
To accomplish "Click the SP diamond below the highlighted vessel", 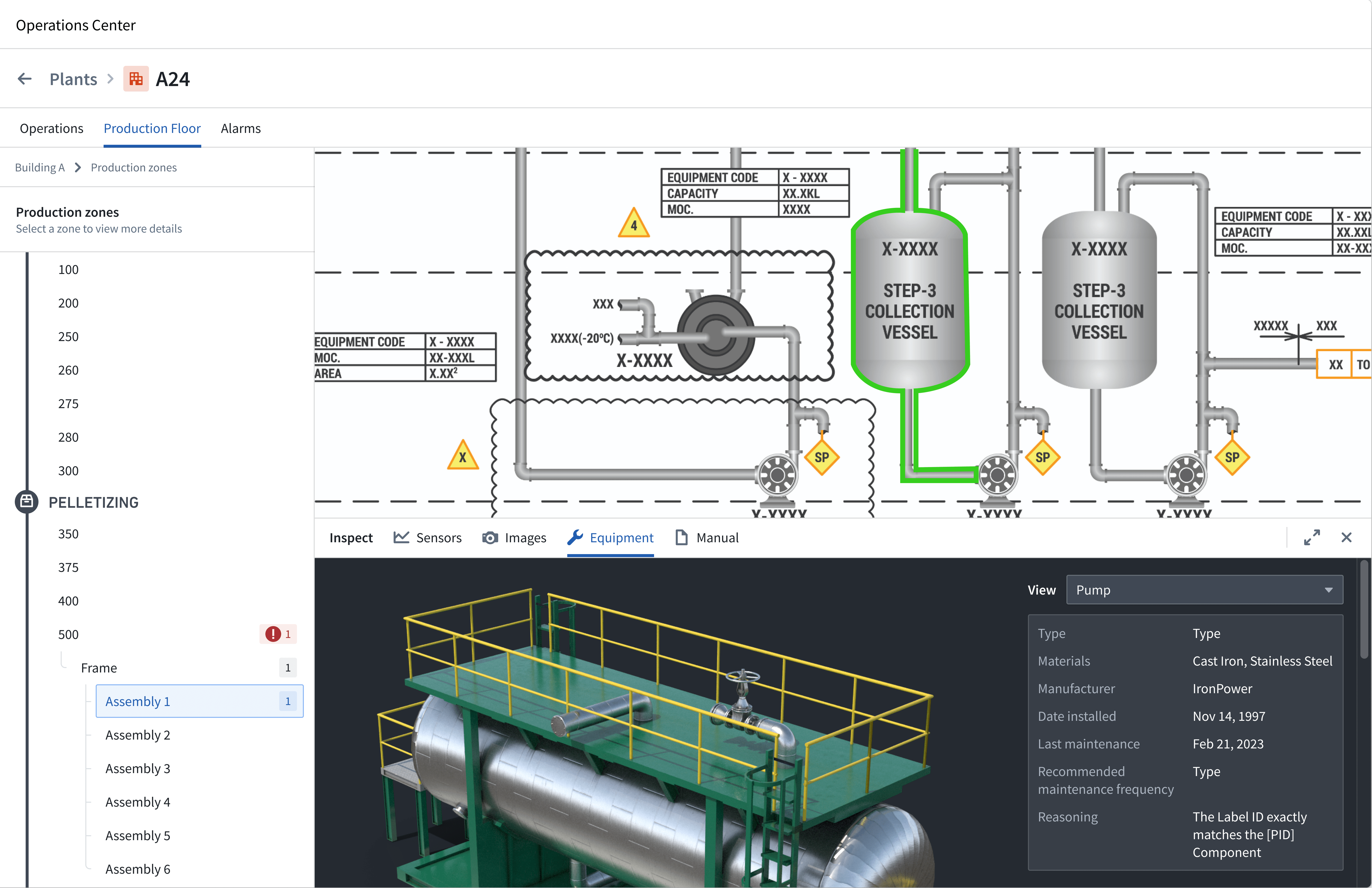I will (1042, 457).
